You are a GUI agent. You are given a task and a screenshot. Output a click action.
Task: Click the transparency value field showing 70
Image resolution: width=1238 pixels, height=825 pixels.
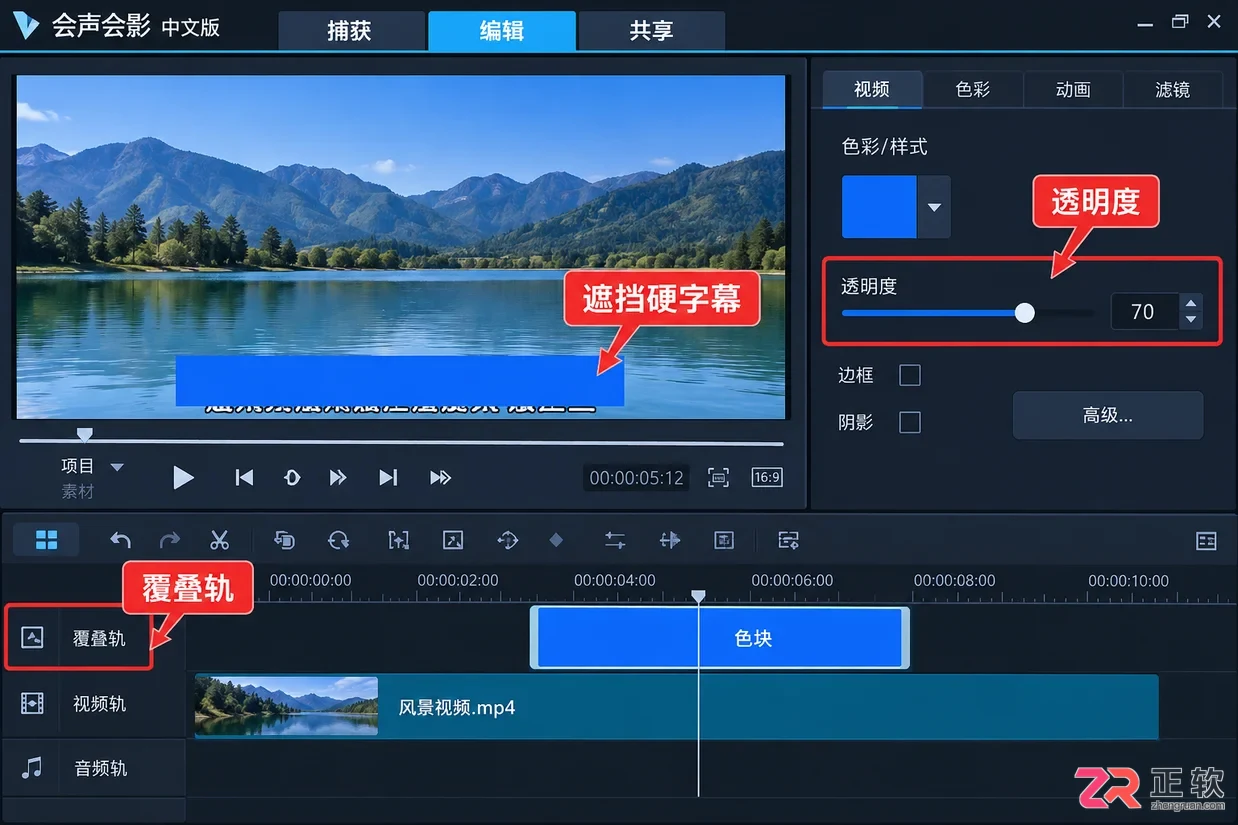[x=1143, y=312]
